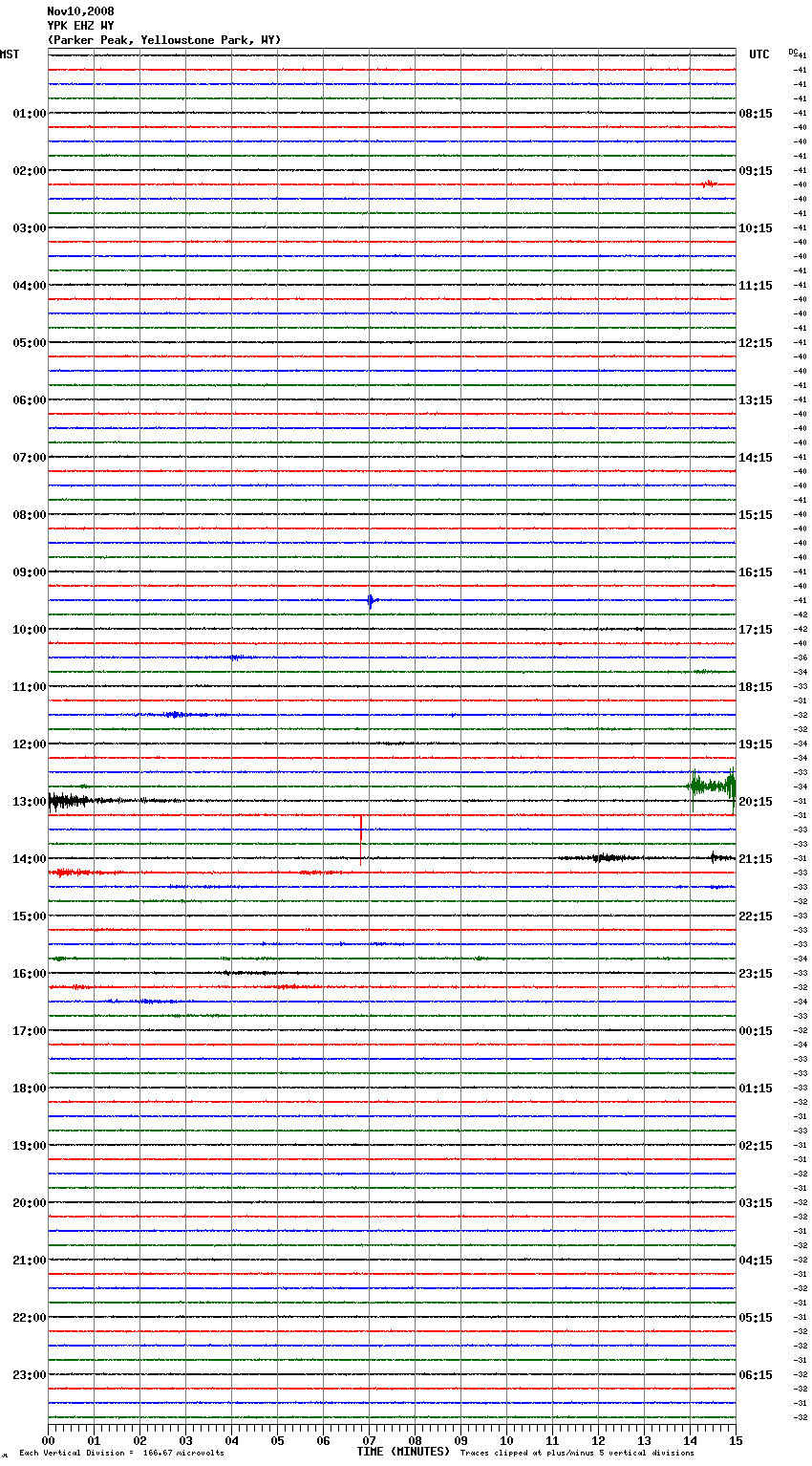Click the 08:15 UTC time label
812x1466 pixels.
(756, 114)
